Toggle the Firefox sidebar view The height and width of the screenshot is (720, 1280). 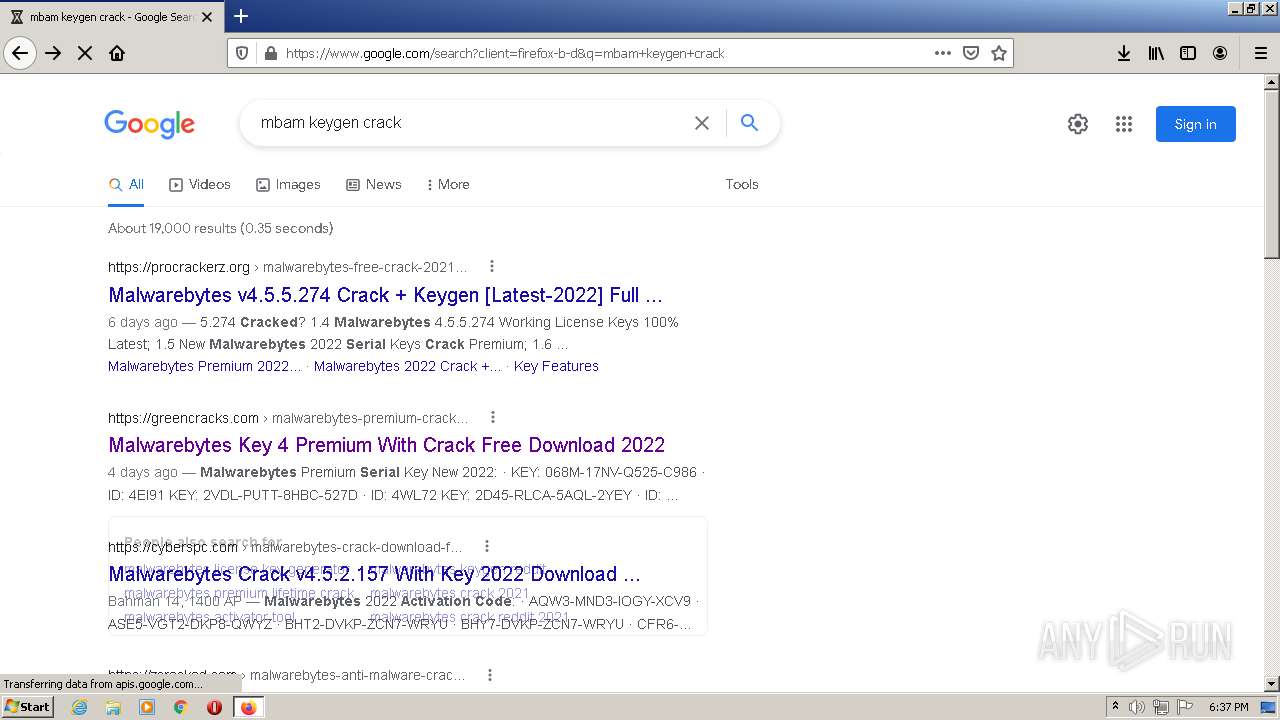[x=1188, y=53]
